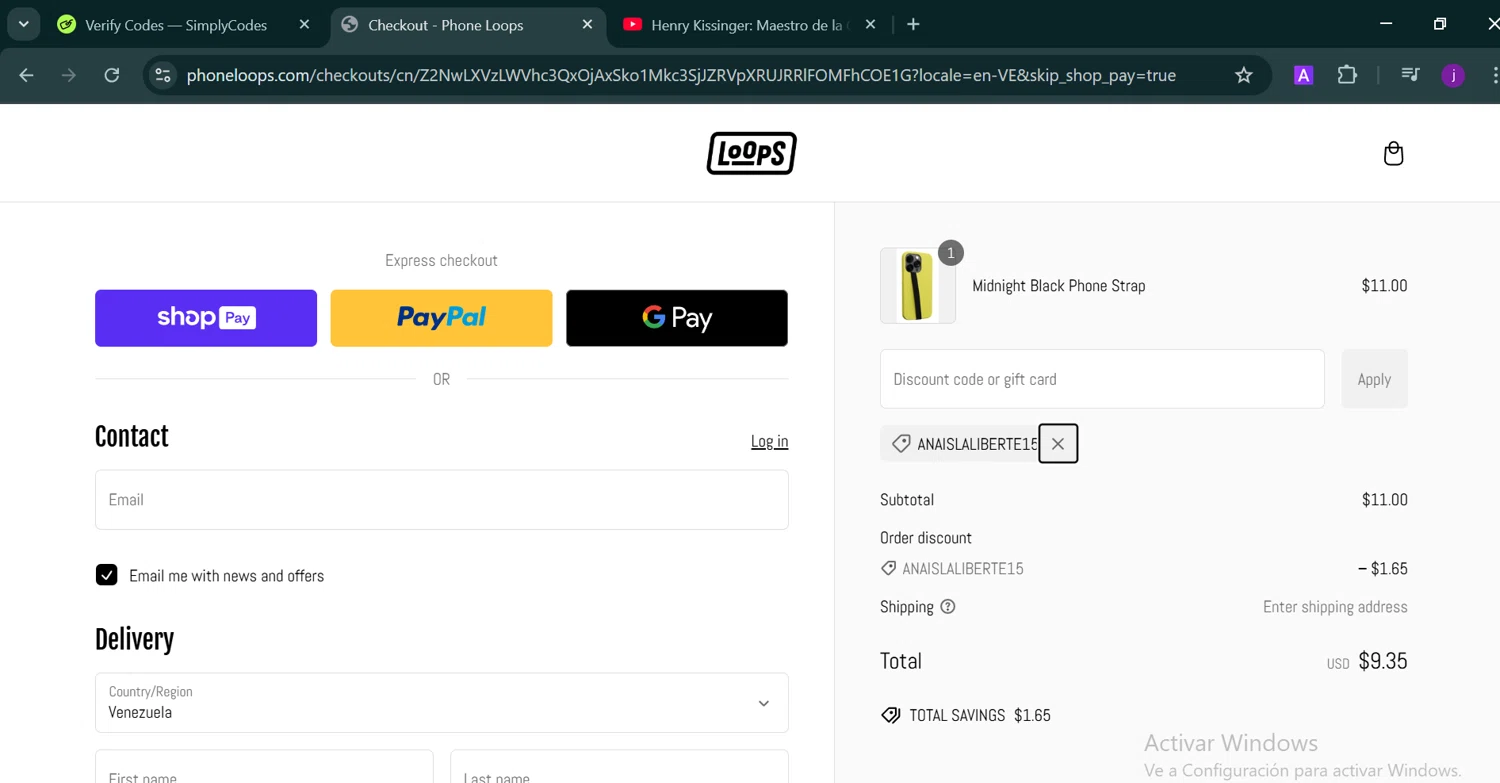Click the Contact section heading
Screen dimensions: 1500x783
click(x=132, y=437)
